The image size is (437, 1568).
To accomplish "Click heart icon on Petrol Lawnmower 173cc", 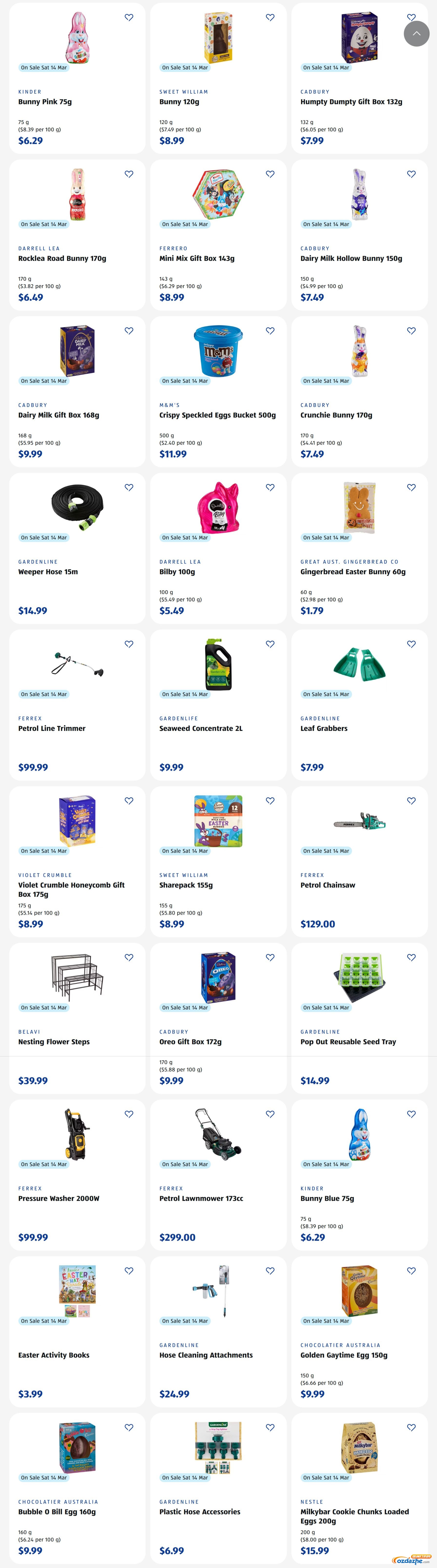I will coord(270,1114).
